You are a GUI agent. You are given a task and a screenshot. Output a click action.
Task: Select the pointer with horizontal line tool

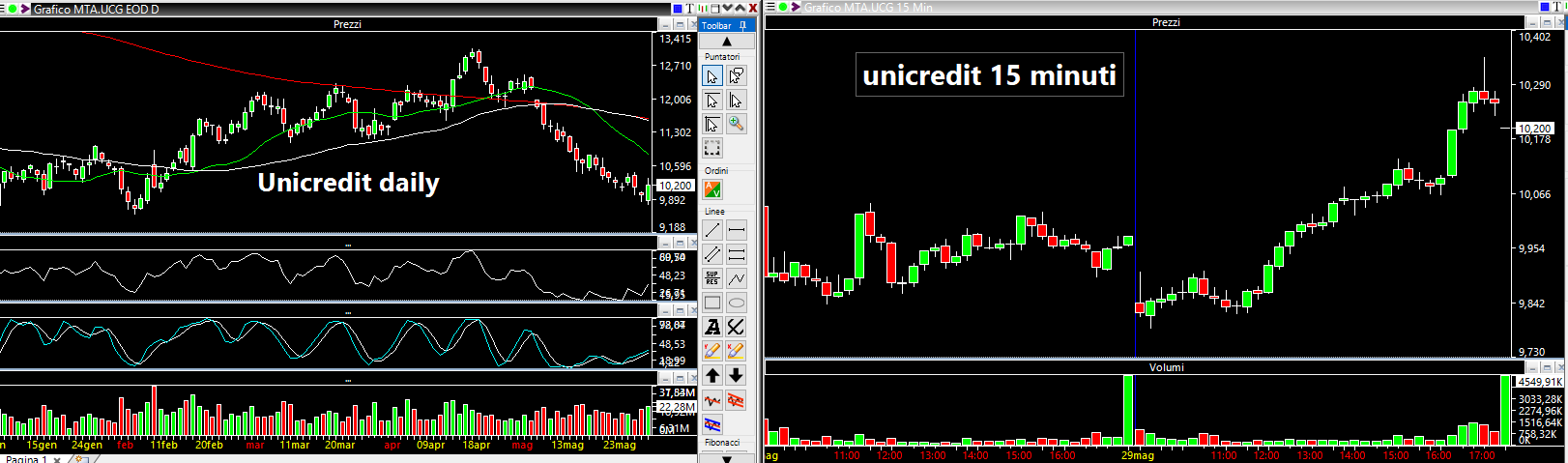[712, 101]
